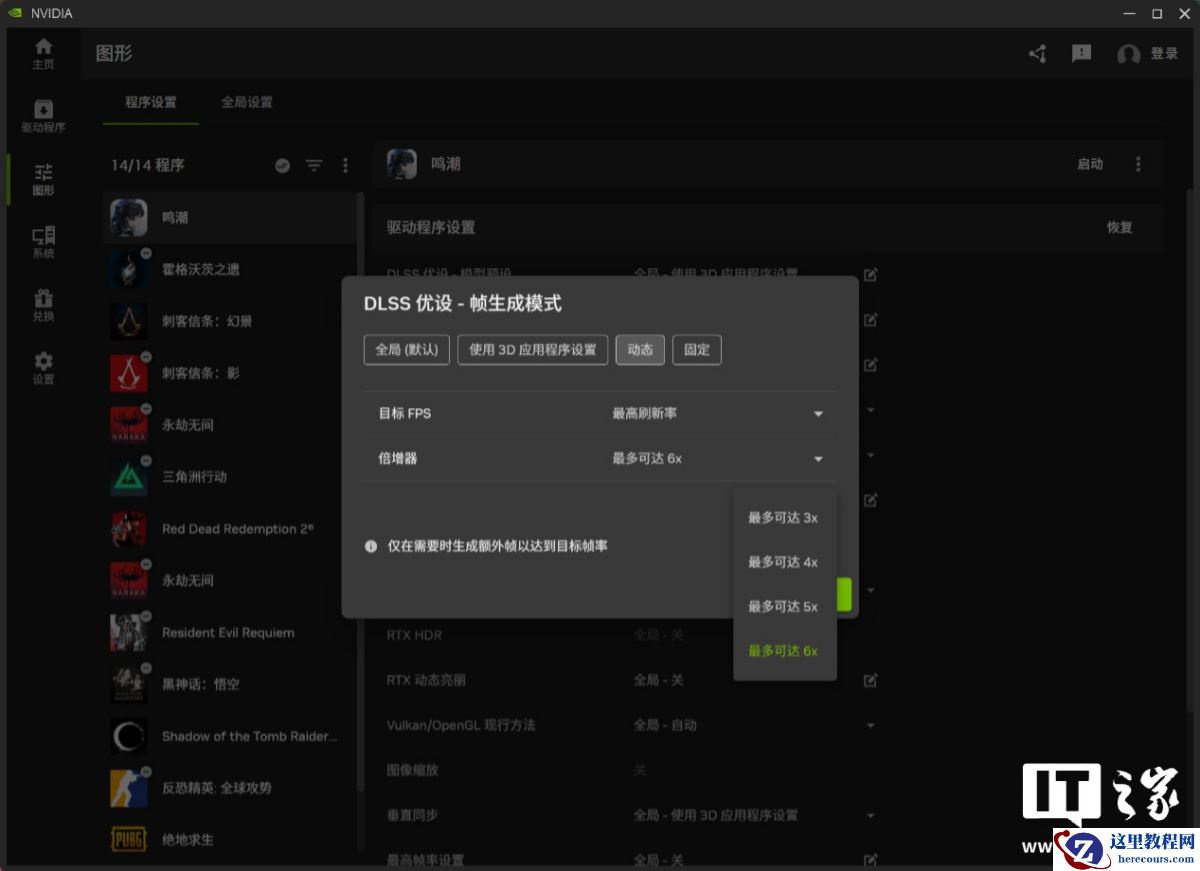Select 绝地求生 in program list
Image resolution: width=1200 pixels, height=871 pixels.
click(230, 840)
